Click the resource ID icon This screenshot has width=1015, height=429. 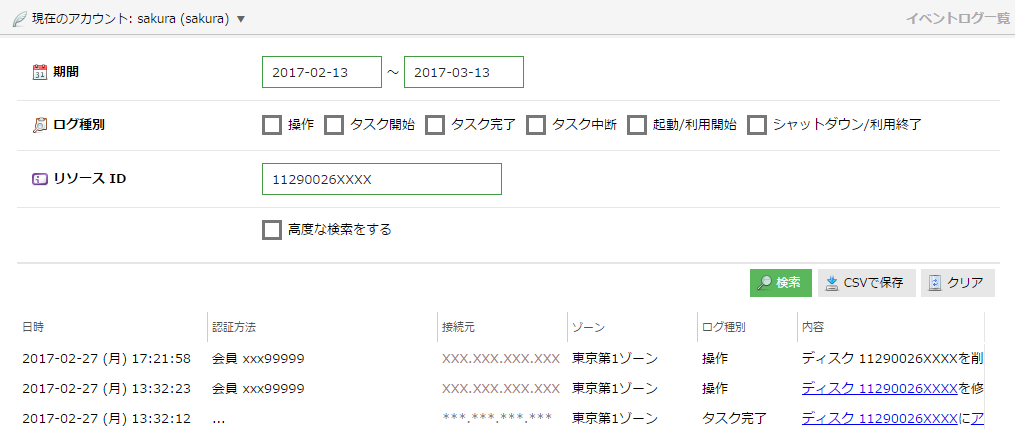[40, 179]
